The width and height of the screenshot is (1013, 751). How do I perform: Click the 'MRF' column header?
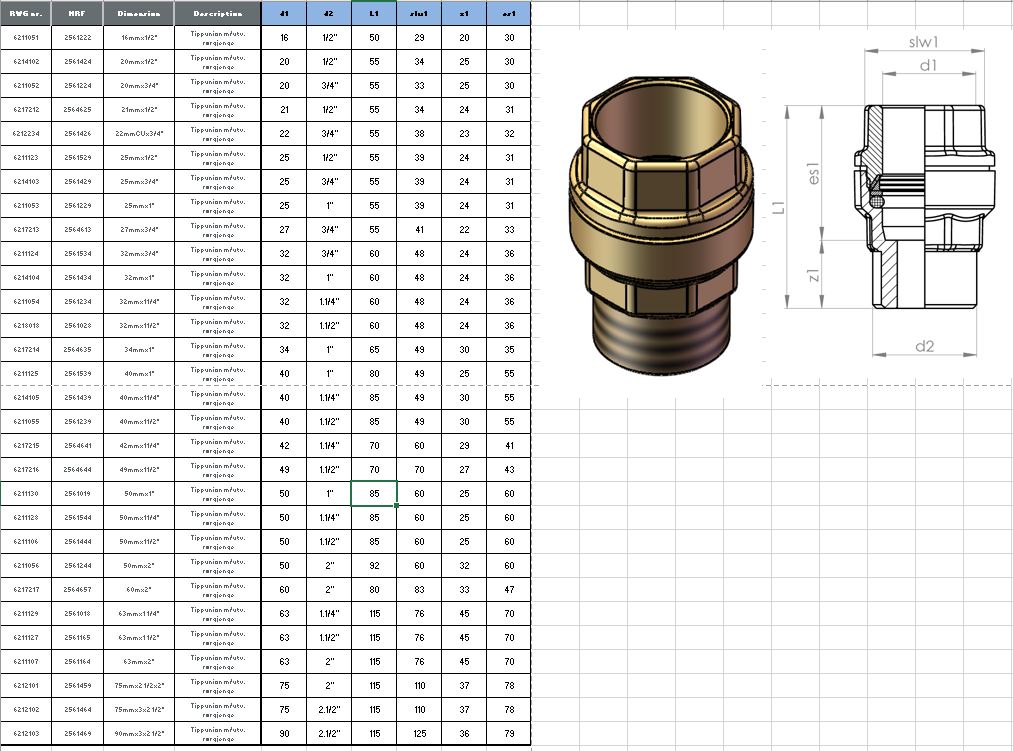78,14
